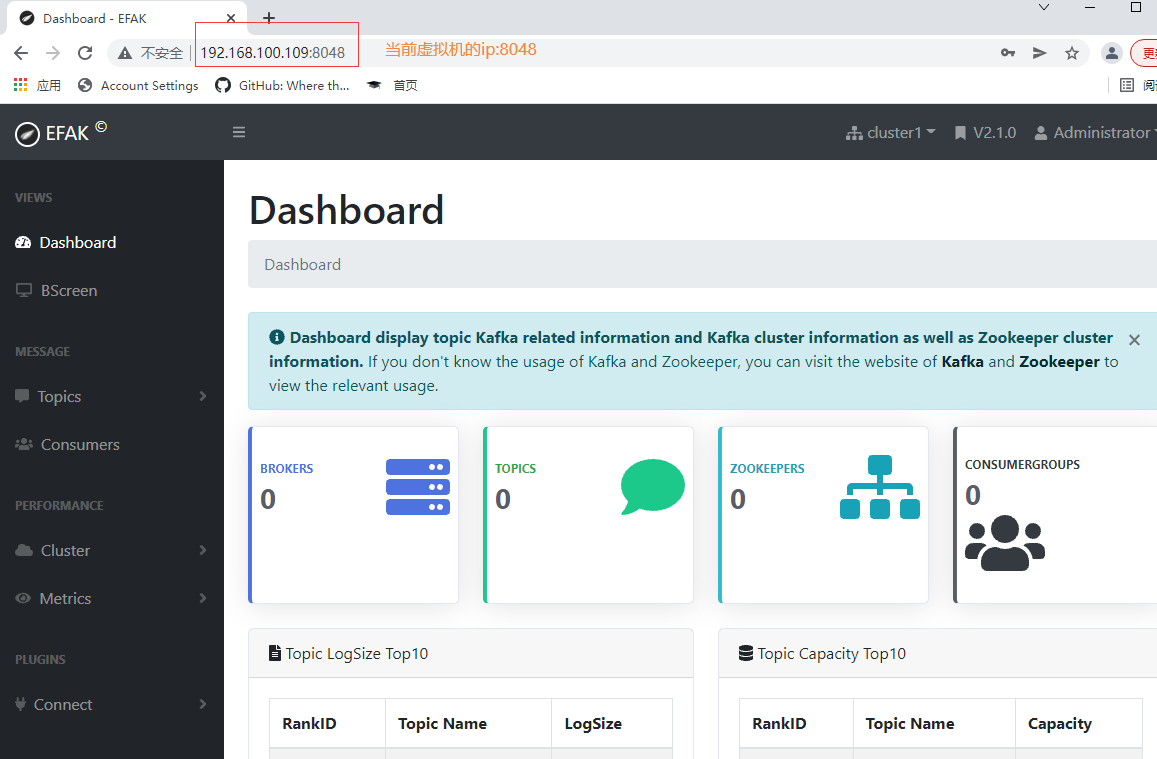This screenshot has width=1157, height=759.
Task: Open a new browser tab
Action: 269,18
